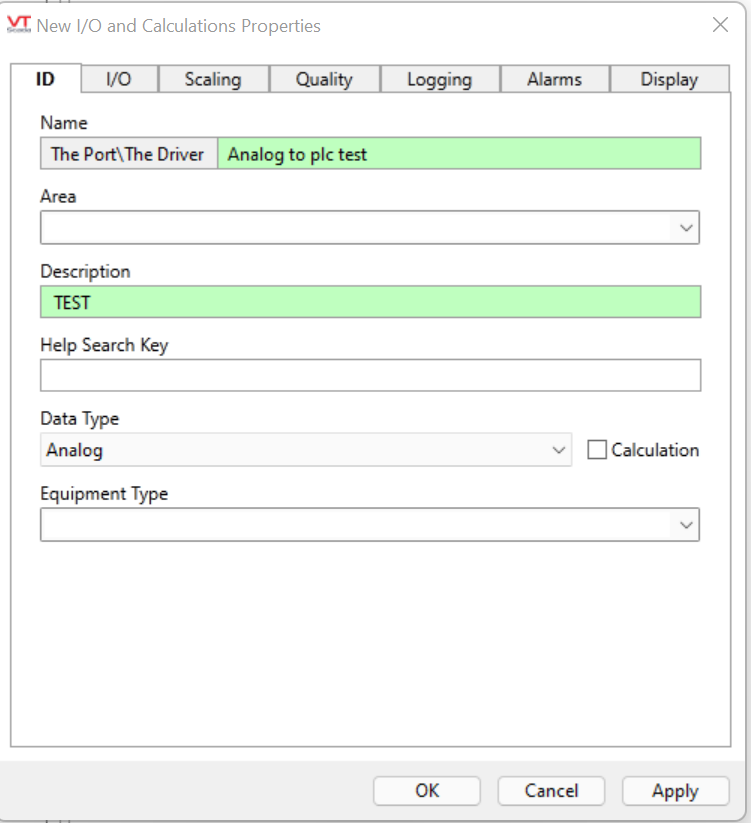Viewport: 751px width, 823px height.
Task: Open the I/O tab
Action: click(118, 80)
